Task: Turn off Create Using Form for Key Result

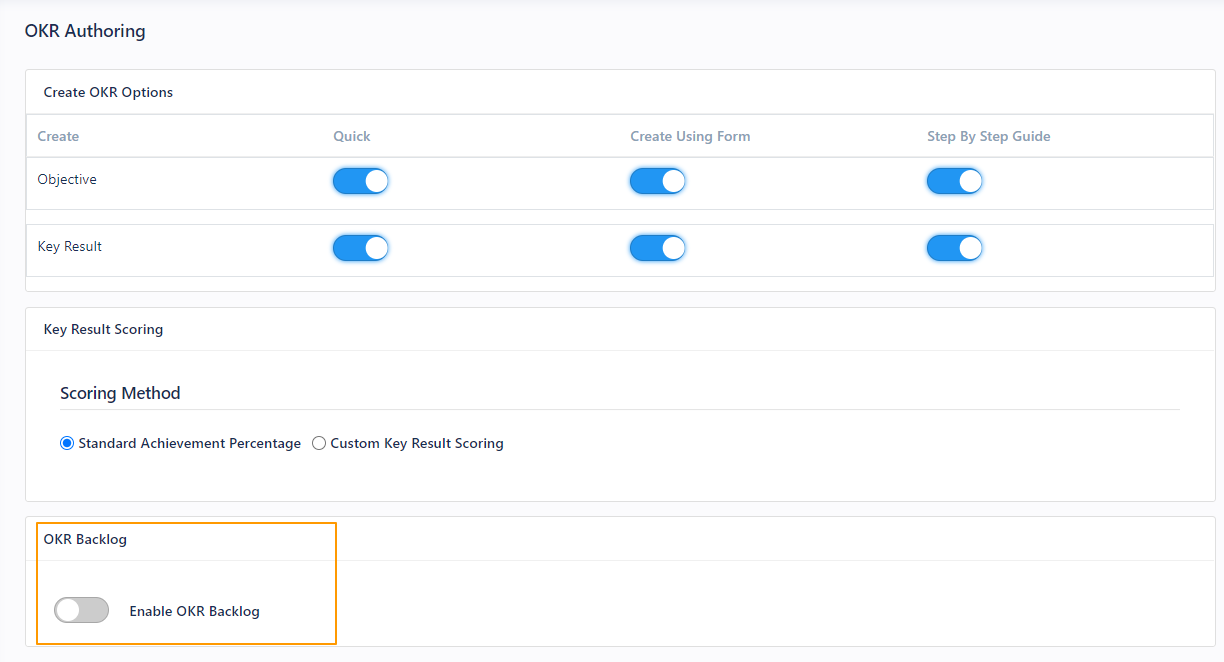Action: (657, 247)
